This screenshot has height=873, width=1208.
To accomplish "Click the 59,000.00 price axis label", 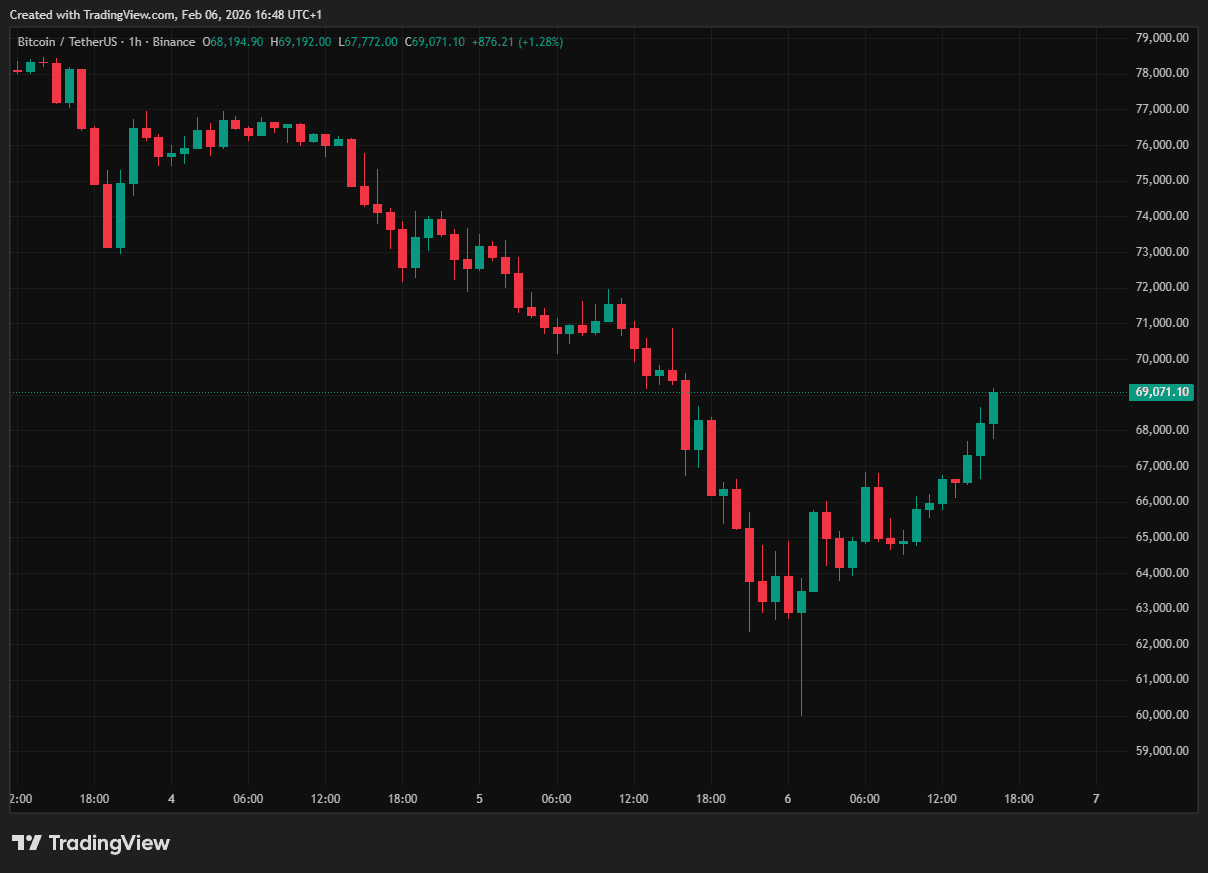I will pyautogui.click(x=1162, y=751).
